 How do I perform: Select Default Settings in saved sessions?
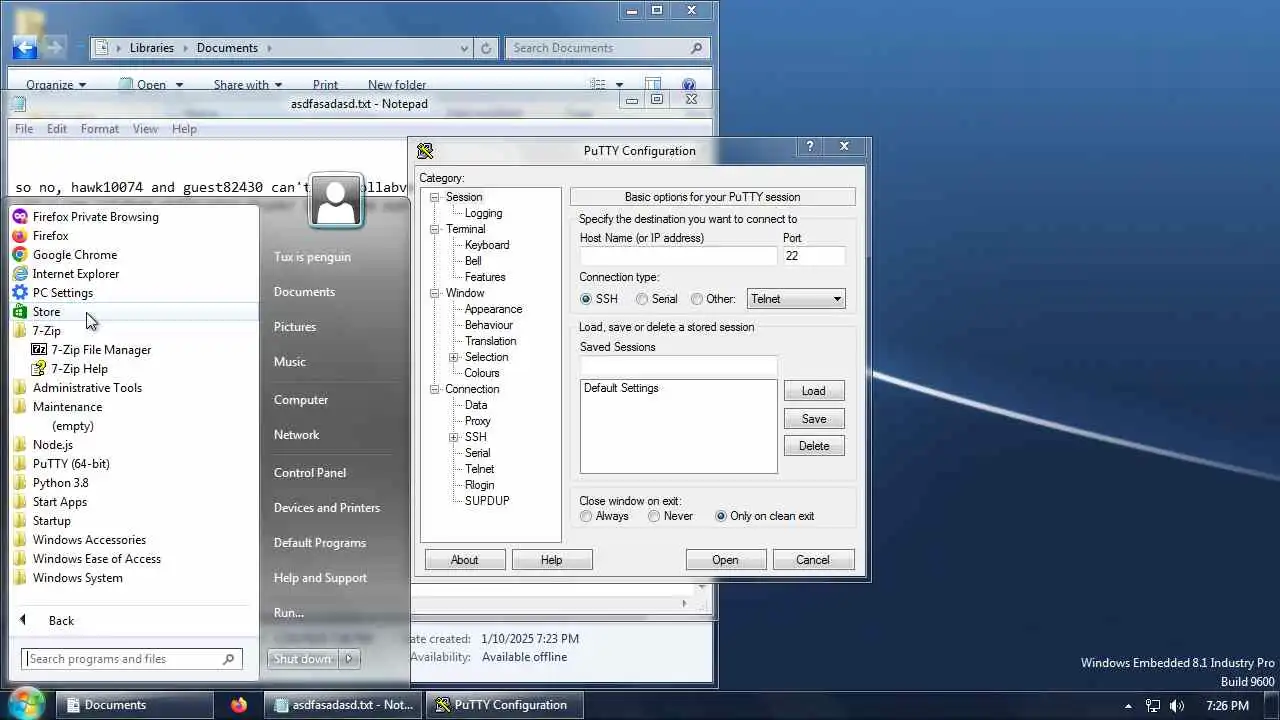[621, 388]
